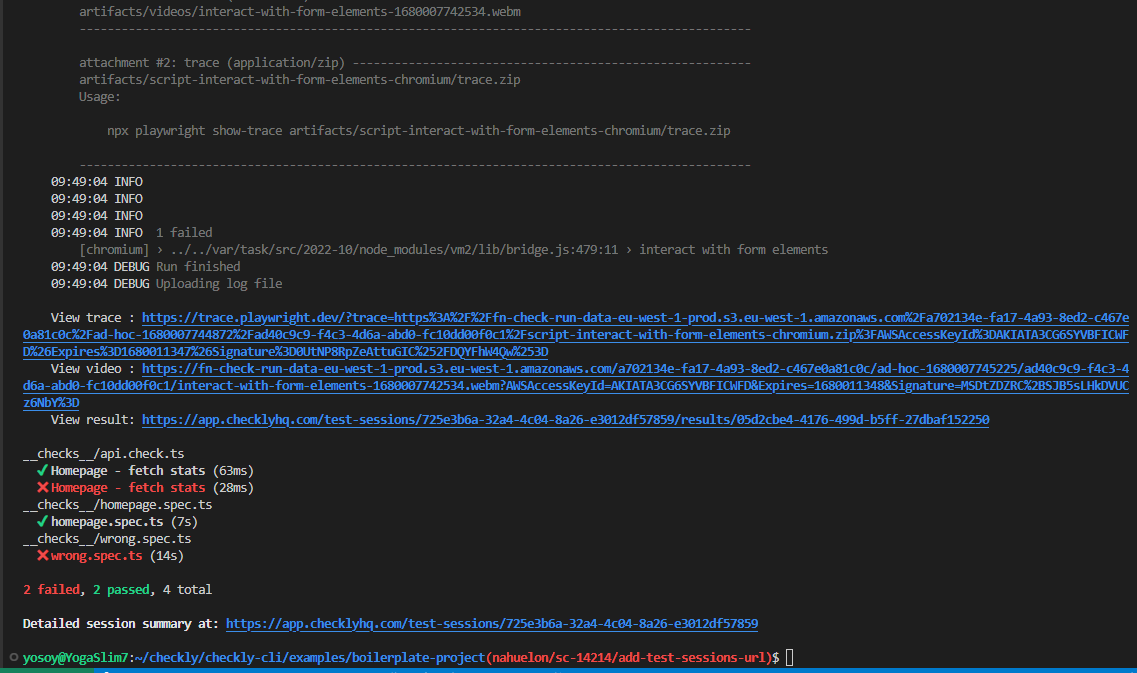
Task: Click the text "__checks__/homepage.spec.ts"
Action: (x=117, y=504)
